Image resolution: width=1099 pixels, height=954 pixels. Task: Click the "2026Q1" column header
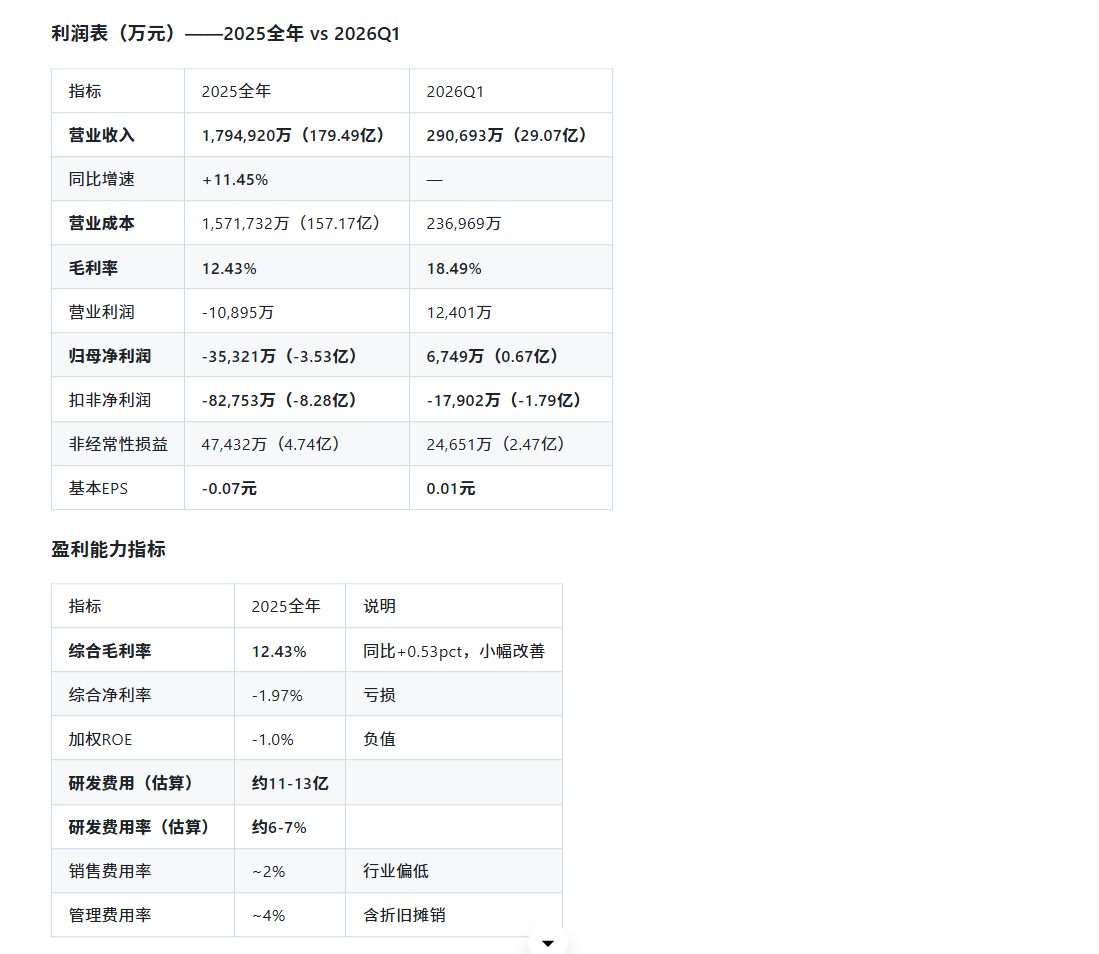click(x=455, y=92)
